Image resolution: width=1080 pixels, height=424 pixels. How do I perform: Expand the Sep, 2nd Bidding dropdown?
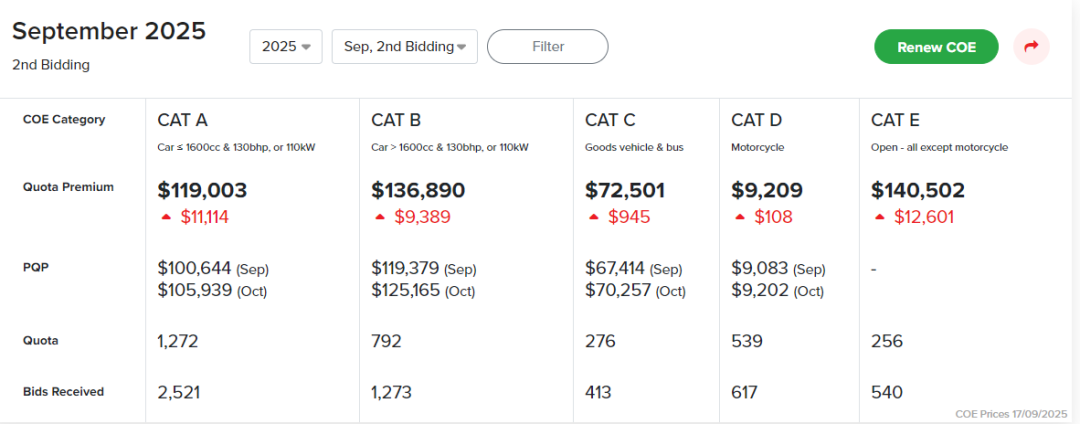tap(405, 47)
